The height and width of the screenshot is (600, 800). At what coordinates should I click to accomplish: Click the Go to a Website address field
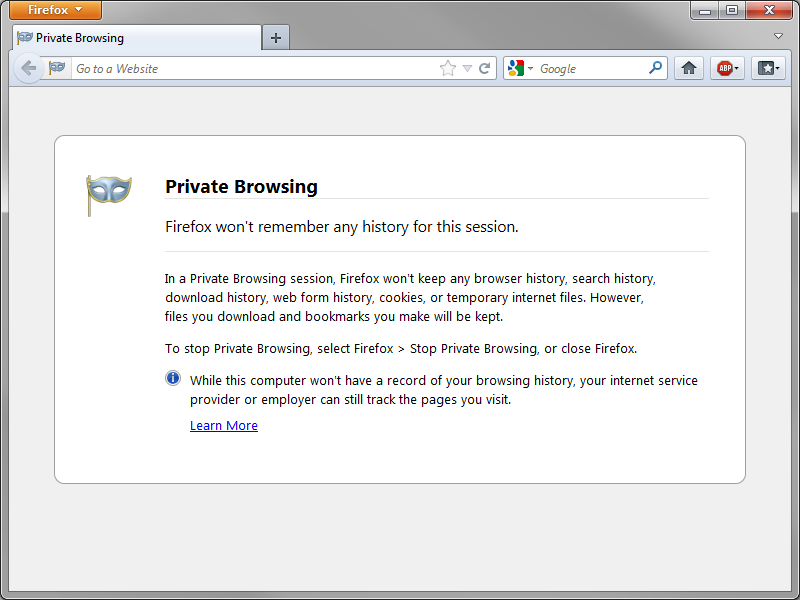pyautogui.click(x=250, y=68)
